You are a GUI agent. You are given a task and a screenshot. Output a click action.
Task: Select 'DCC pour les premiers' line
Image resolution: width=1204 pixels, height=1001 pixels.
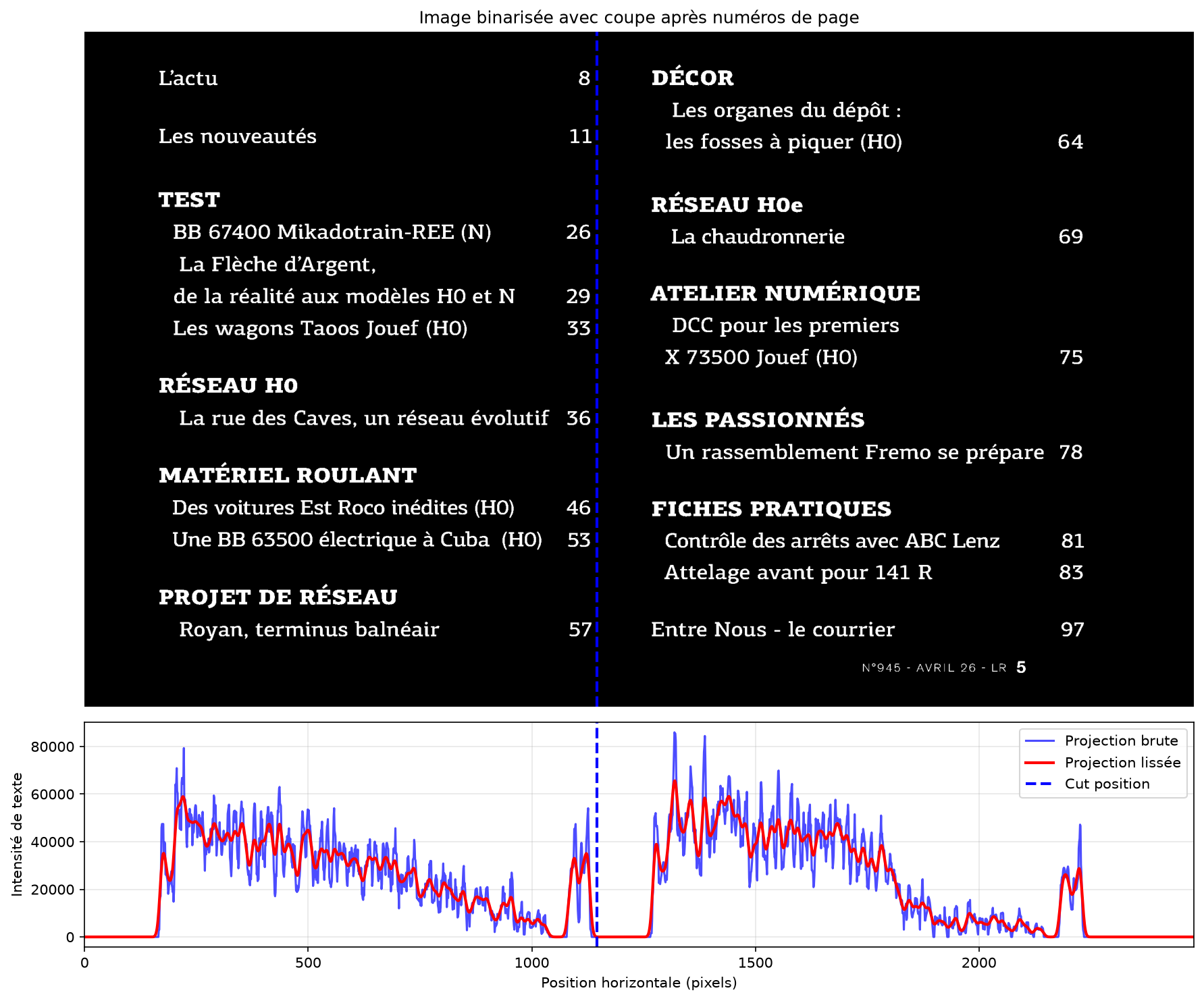click(785, 325)
